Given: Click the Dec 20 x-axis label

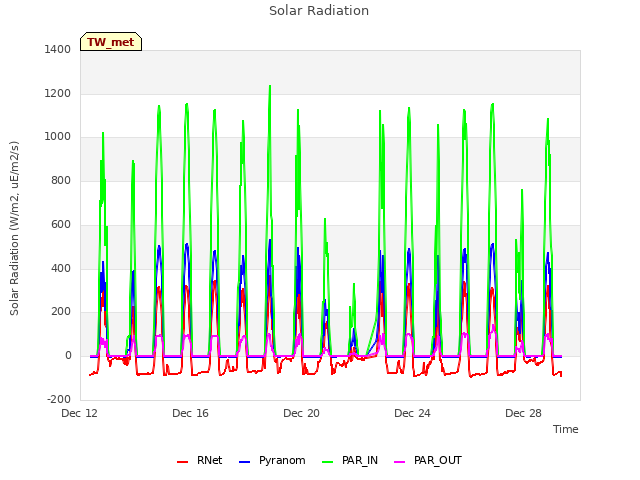Looking at the screenshot, I should 301,413.
